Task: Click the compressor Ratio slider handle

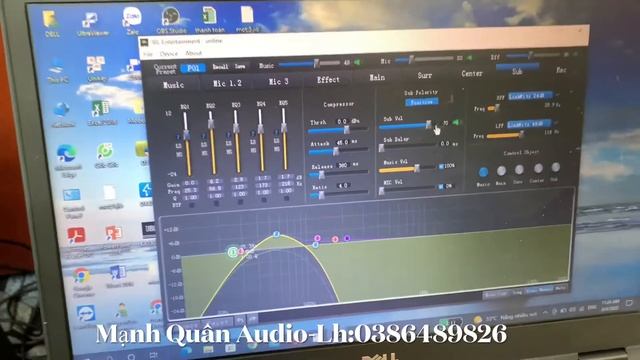Action: 321,195
